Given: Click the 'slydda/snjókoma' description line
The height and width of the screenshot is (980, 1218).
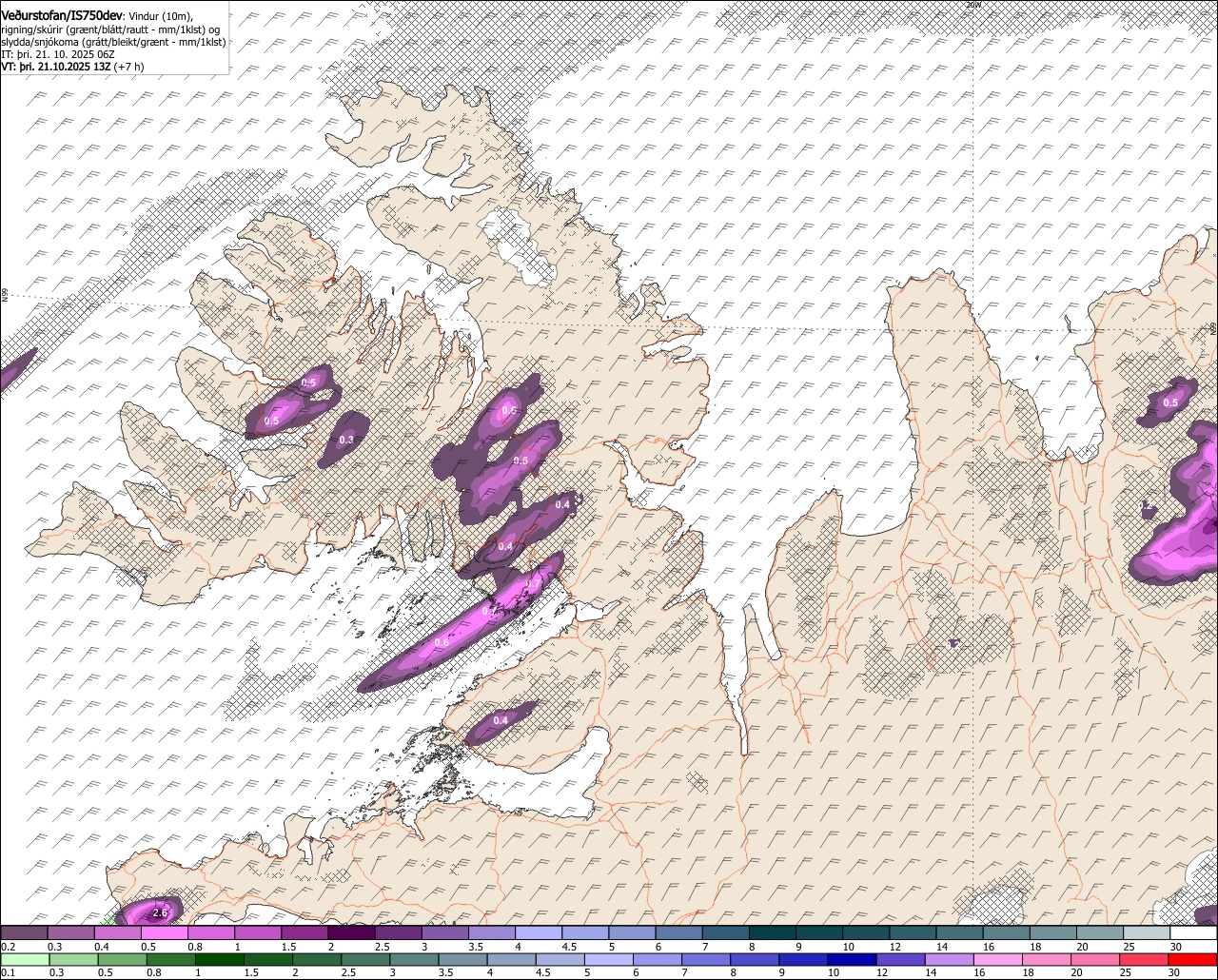Looking at the screenshot, I should pyautogui.click(x=112, y=41).
